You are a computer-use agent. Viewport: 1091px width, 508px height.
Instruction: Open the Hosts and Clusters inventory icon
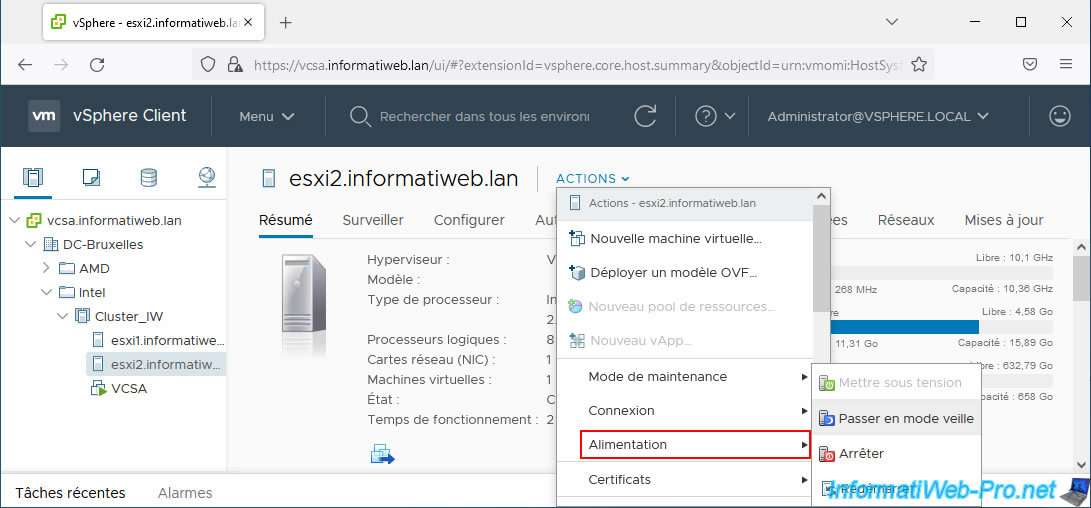pyautogui.click(x=33, y=178)
